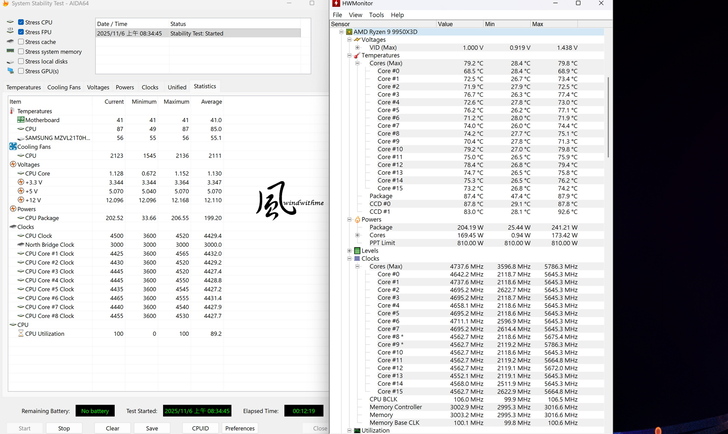Click the Motherboard temperature icon

[x=20, y=120]
